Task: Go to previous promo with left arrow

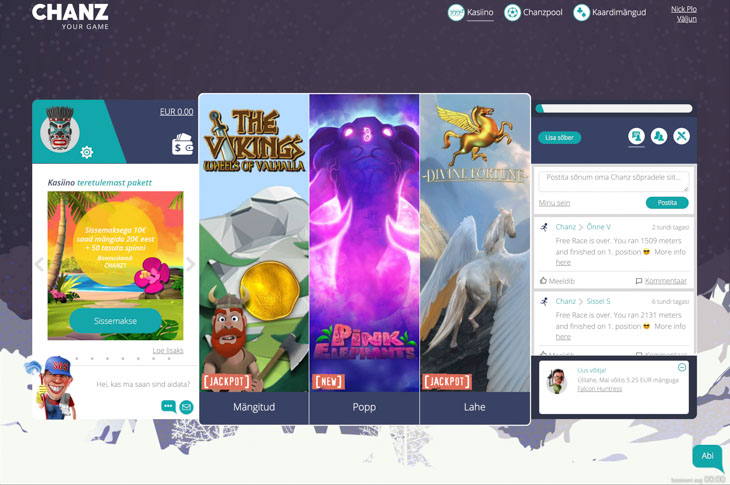Action: point(40,264)
